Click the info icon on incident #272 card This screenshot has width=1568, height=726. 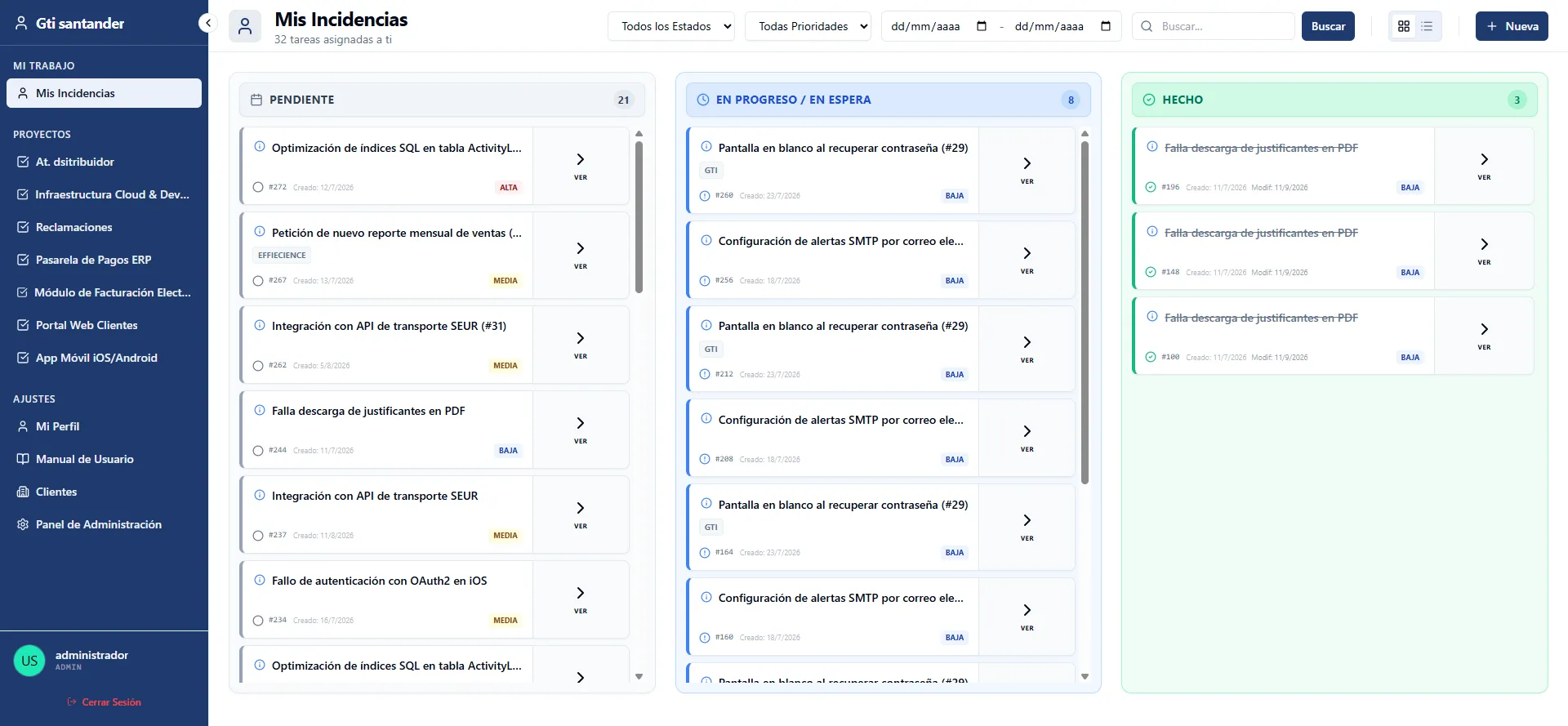260,147
